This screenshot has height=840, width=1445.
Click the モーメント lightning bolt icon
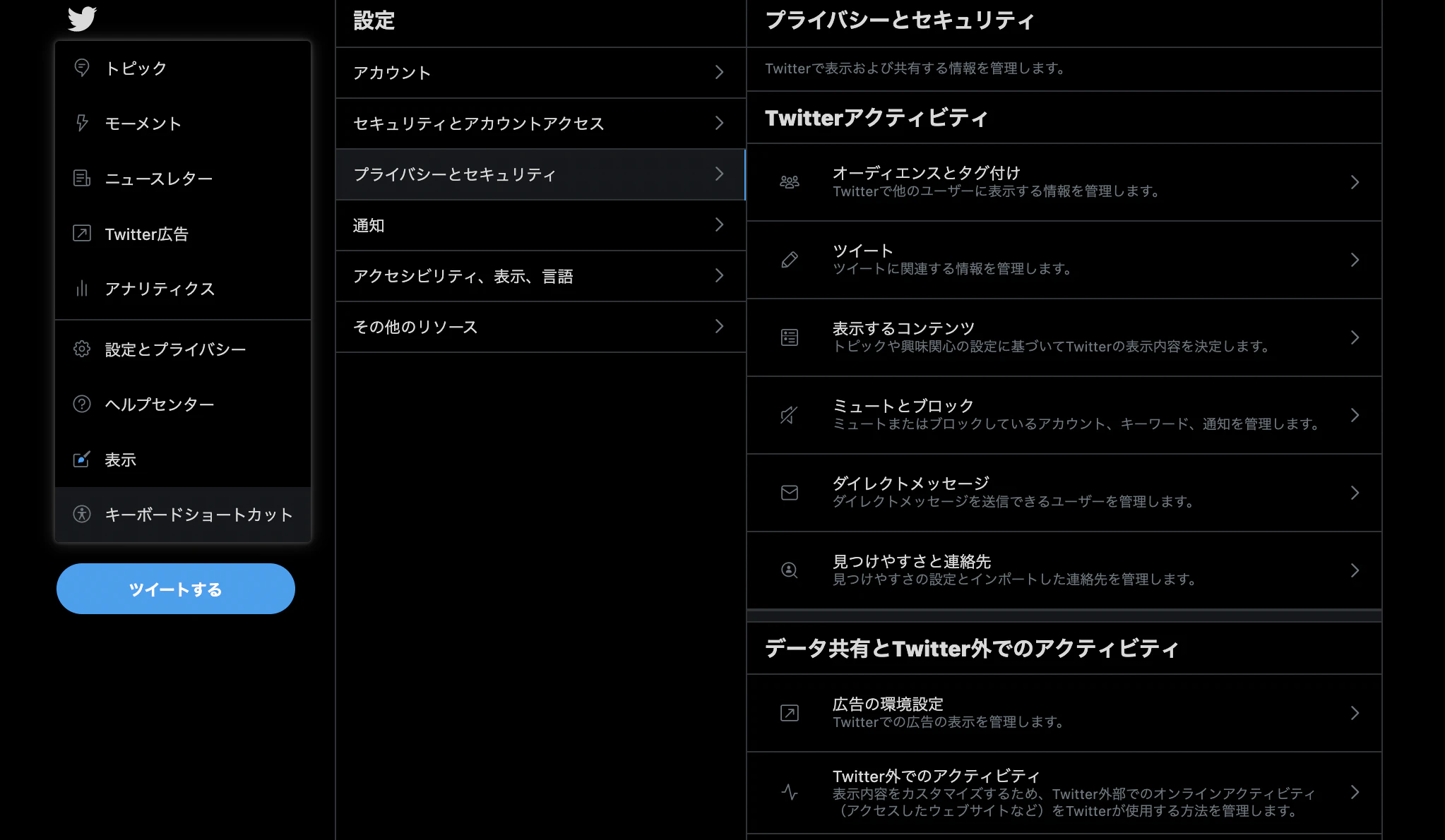click(82, 123)
